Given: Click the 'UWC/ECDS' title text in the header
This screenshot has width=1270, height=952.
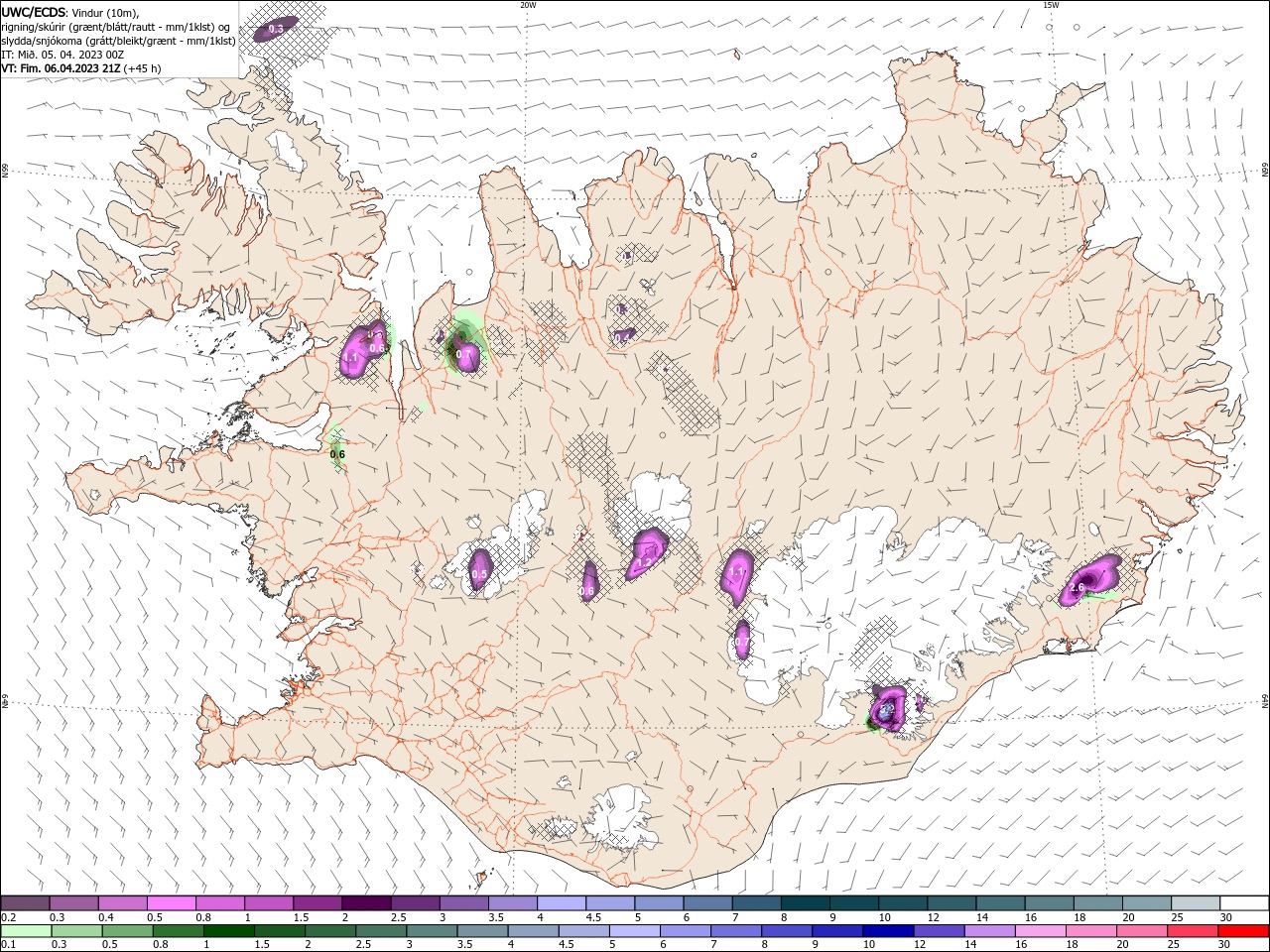Looking at the screenshot, I should [34, 12].
